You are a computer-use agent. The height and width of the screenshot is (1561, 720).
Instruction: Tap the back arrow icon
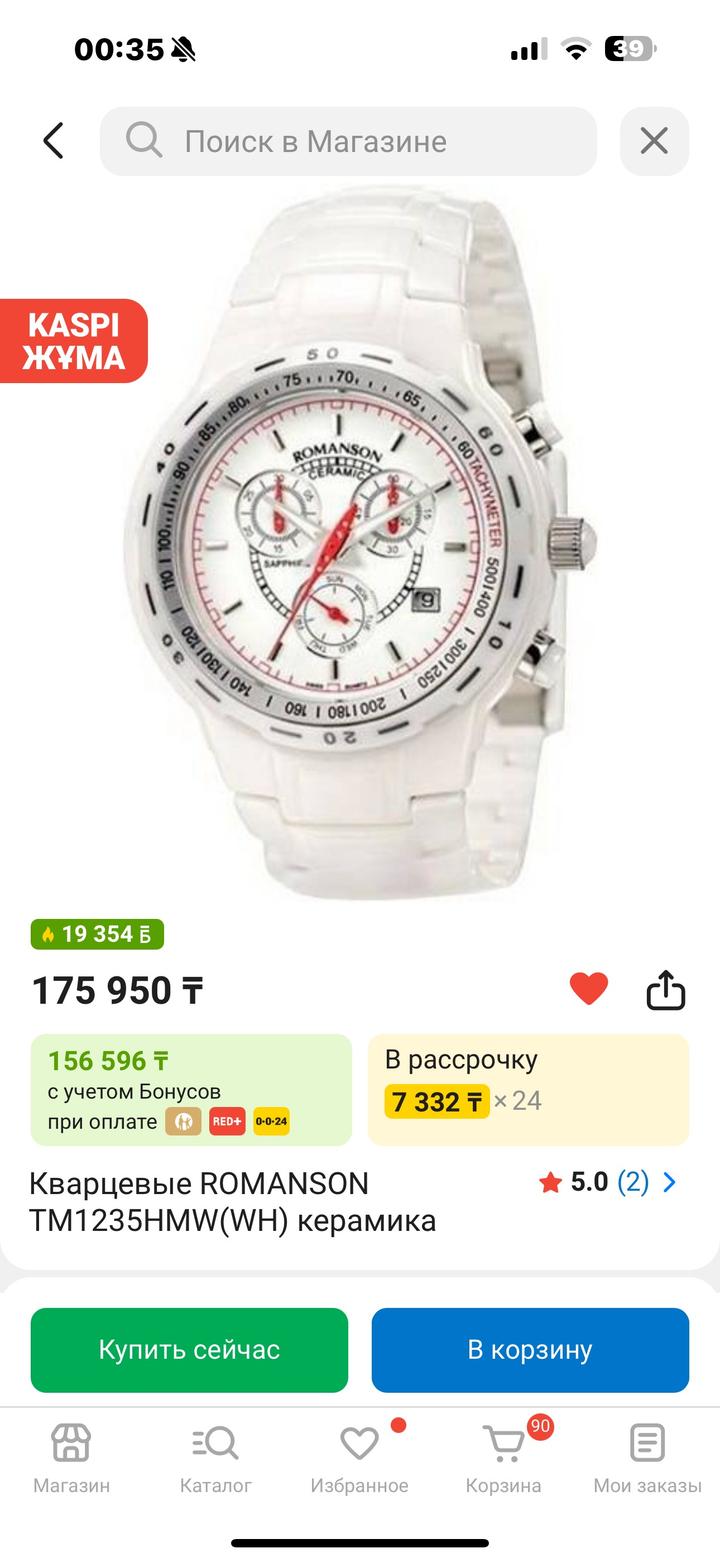(53, 141)
